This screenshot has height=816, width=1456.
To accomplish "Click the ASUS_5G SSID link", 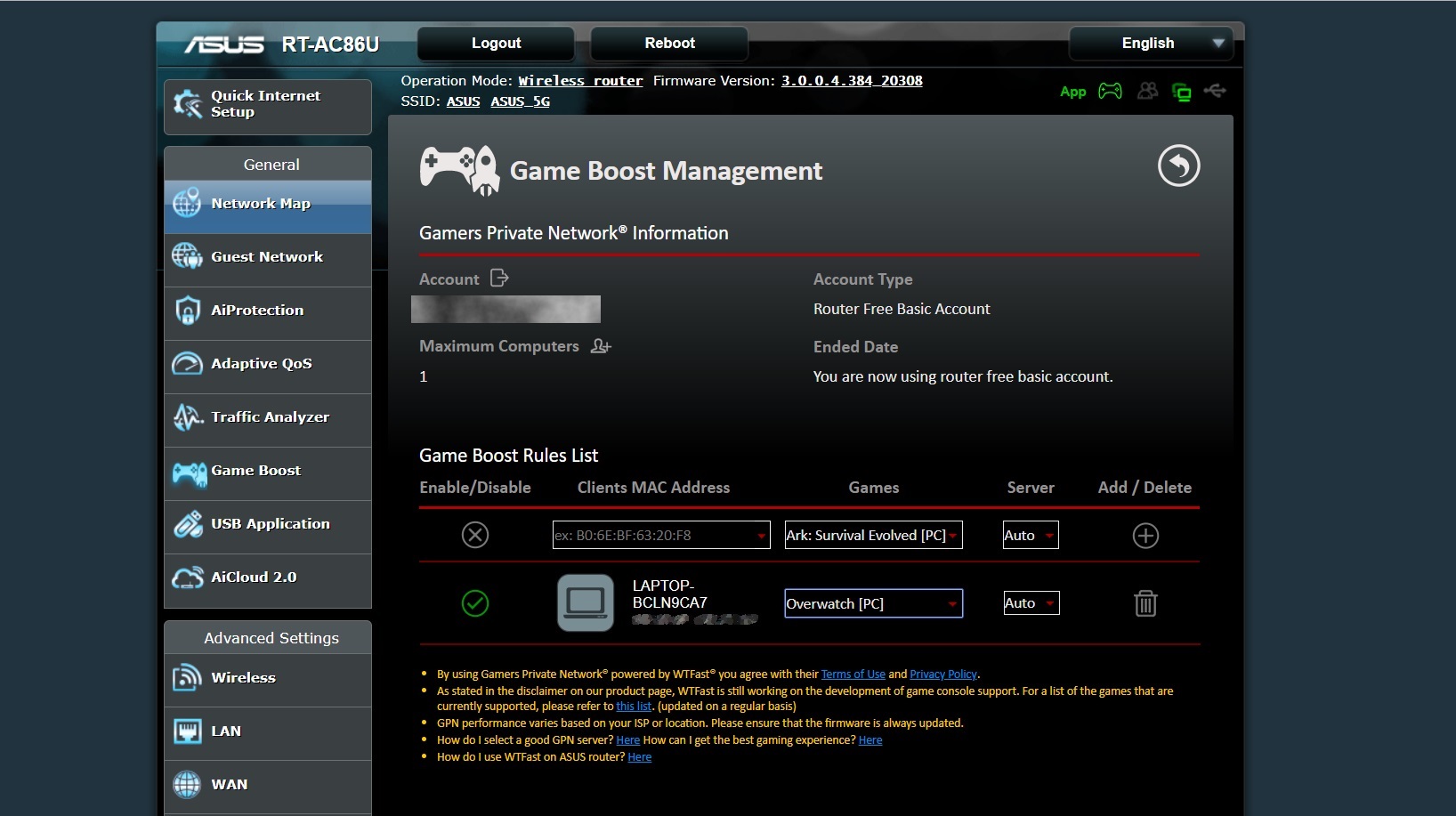I will pyautogui.click(x=520, y=101).
